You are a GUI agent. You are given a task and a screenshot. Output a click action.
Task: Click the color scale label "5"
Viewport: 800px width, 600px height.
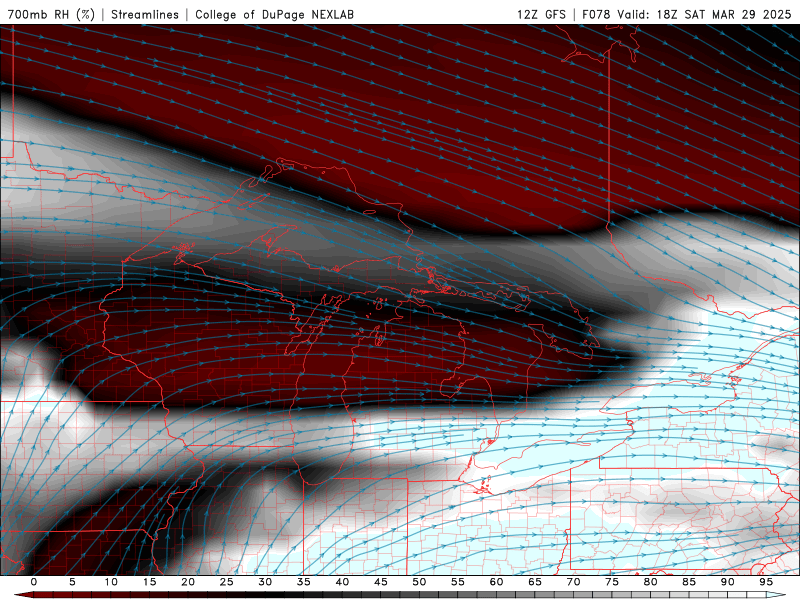pos(72,582)
